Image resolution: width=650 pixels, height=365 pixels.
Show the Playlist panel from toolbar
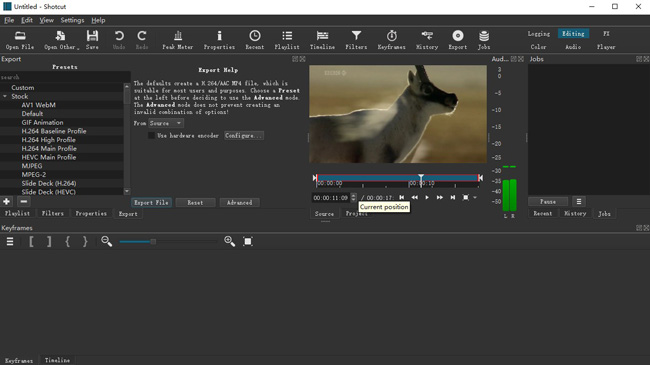[287, 40]
